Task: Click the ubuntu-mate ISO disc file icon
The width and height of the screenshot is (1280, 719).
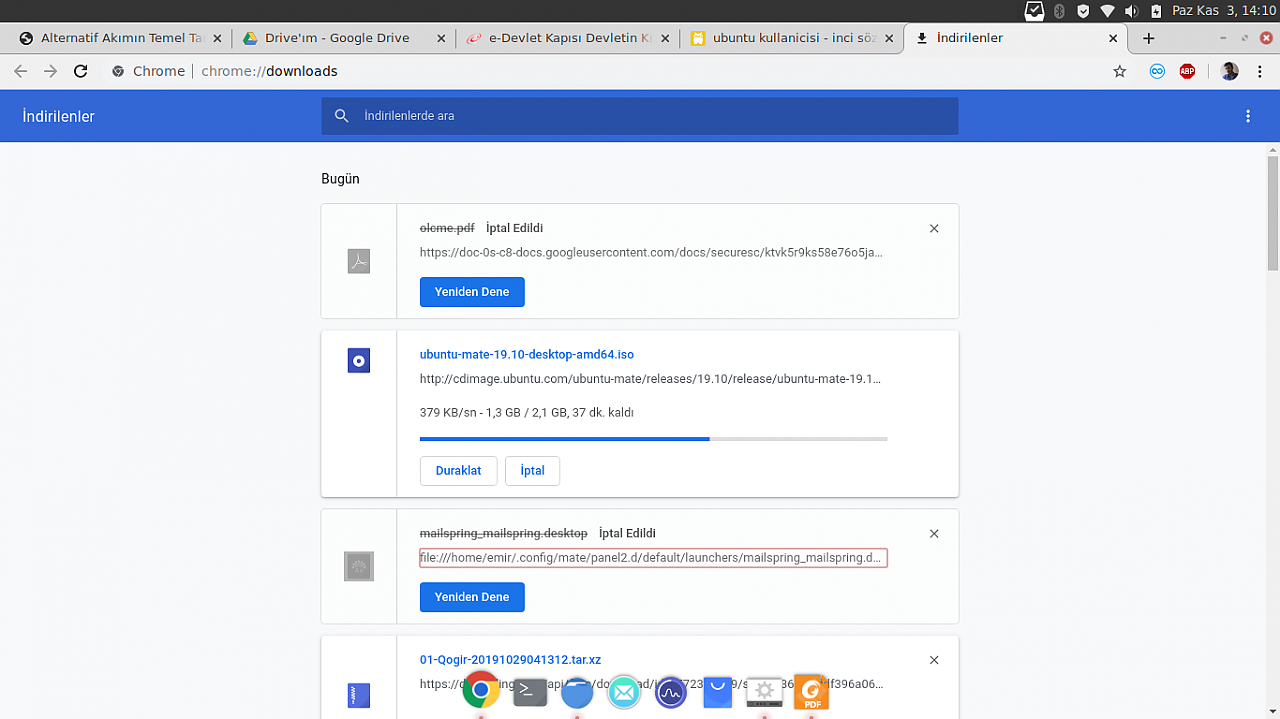Action: click(x=359, y=361)
